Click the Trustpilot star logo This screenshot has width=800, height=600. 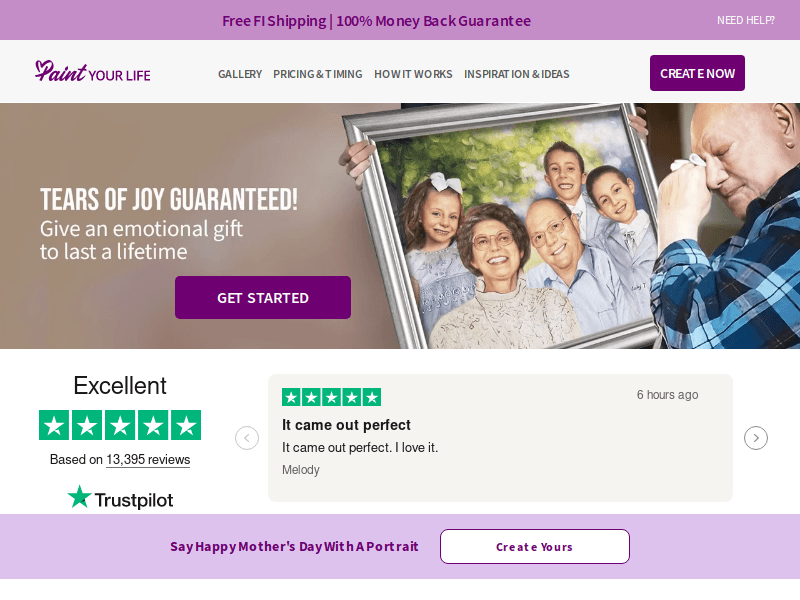(x=120, y=498)
